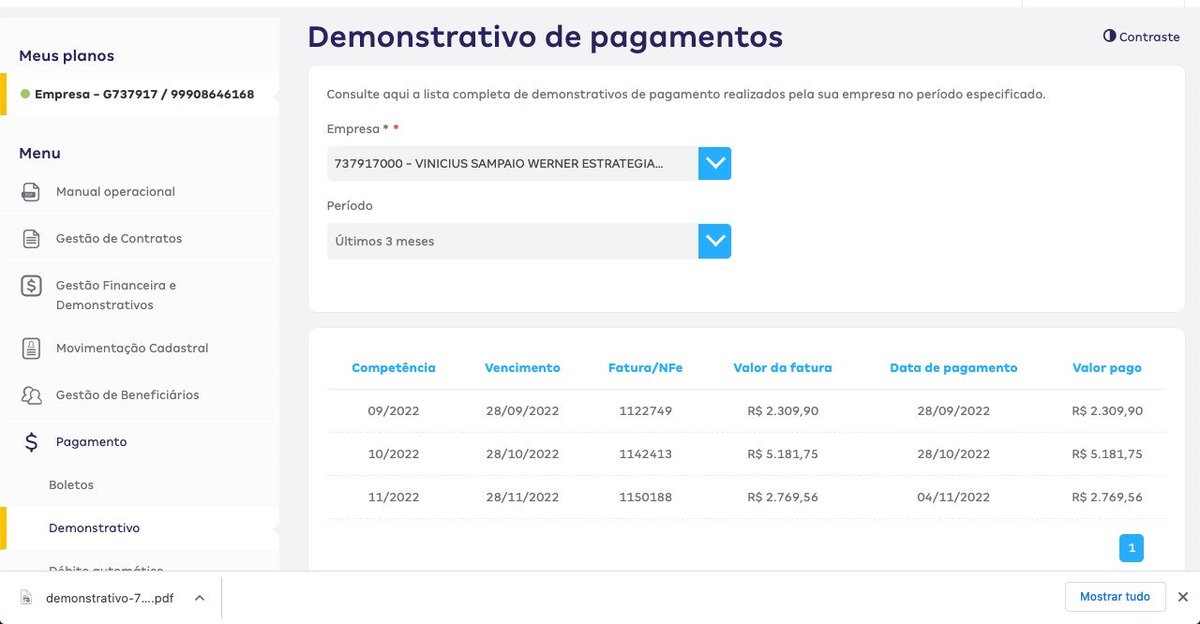Click vencimento 28/11/2022 cell
Viewport: 1200px width, 624px height.
click(523, 497)
